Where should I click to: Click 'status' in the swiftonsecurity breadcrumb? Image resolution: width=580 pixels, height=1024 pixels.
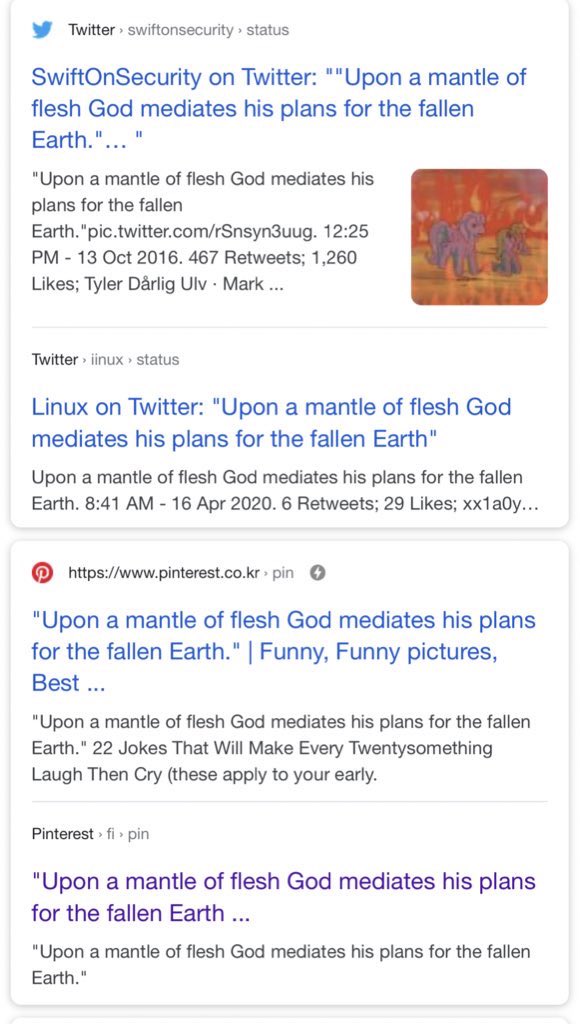click(268, 30)
